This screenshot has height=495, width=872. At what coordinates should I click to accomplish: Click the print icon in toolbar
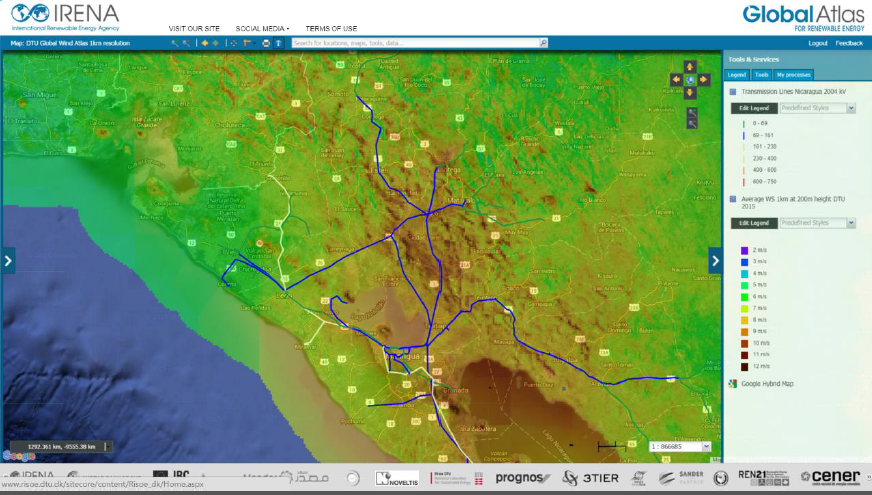(265, 43)
